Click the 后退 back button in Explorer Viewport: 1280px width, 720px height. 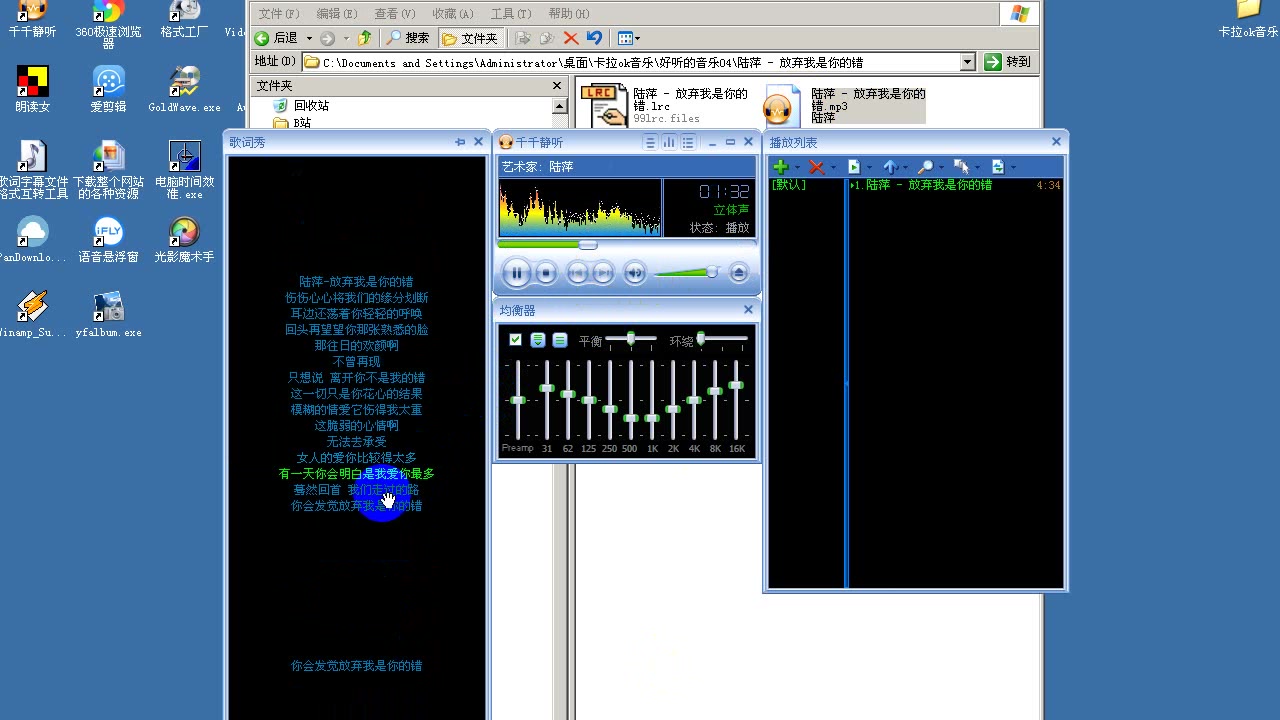point(276,38)
